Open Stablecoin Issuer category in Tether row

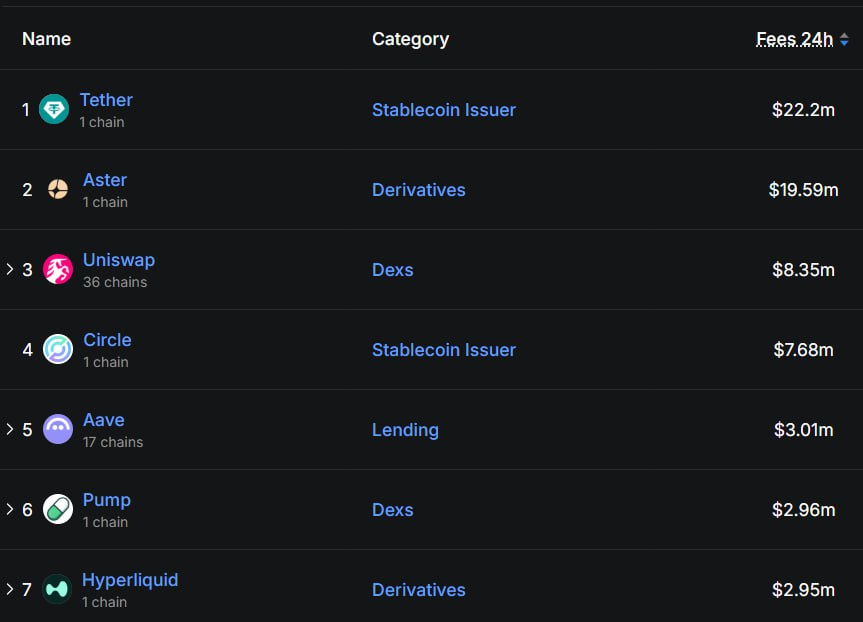[444, 110]
